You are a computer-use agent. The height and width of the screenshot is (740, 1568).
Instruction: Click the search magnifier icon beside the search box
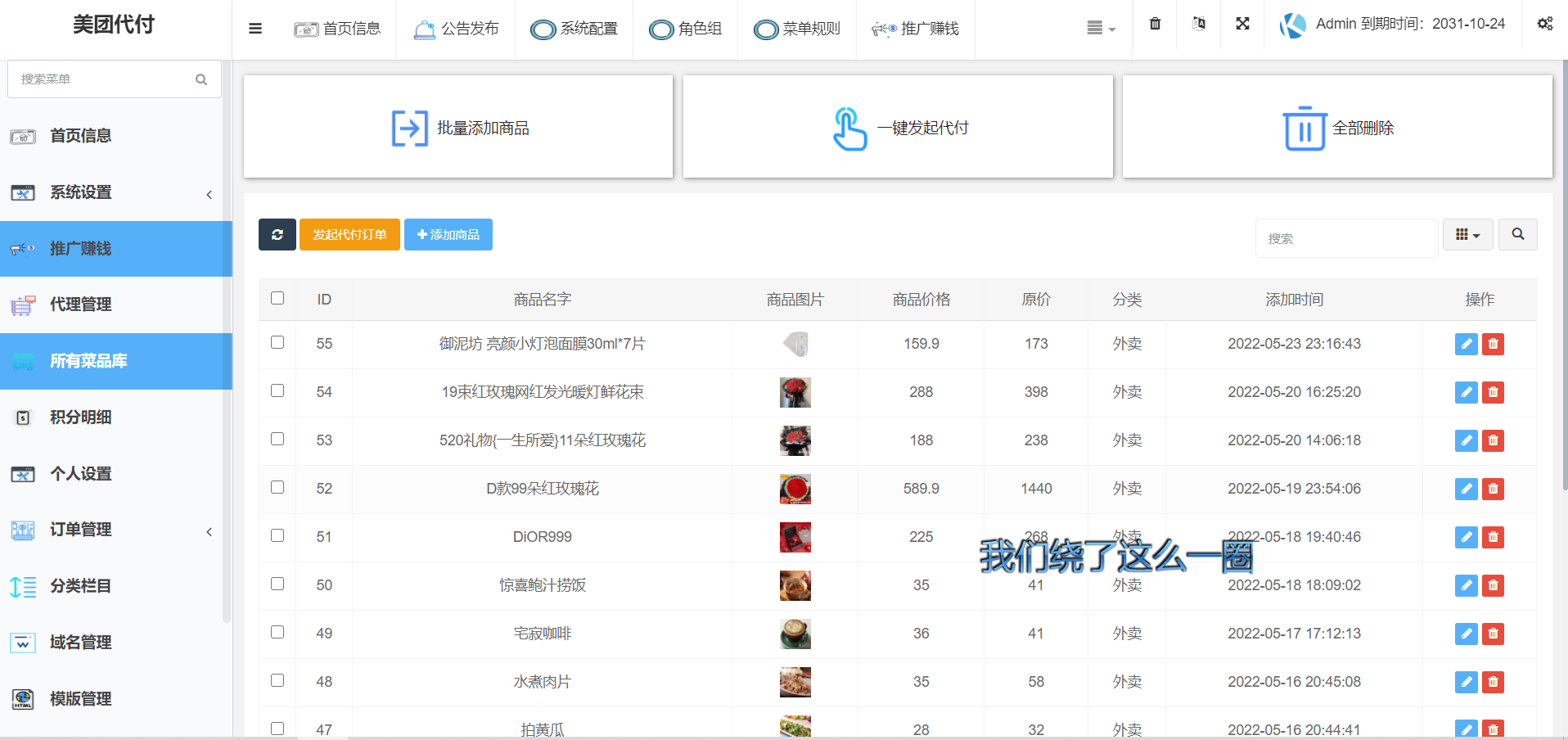tap(1518, 234)
